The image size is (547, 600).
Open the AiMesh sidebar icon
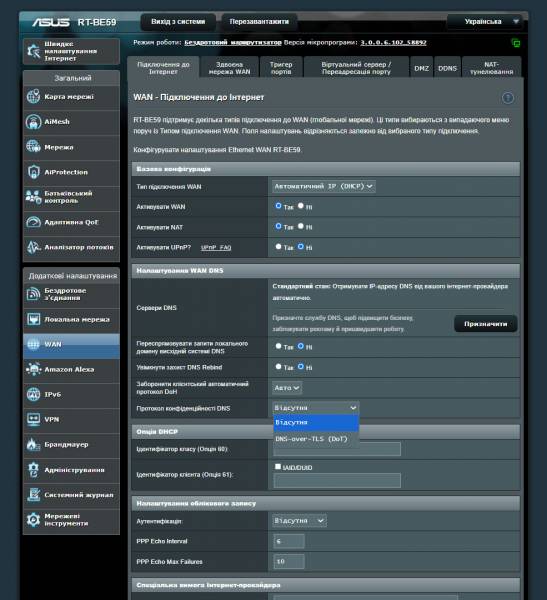click(x=33, y=122)
